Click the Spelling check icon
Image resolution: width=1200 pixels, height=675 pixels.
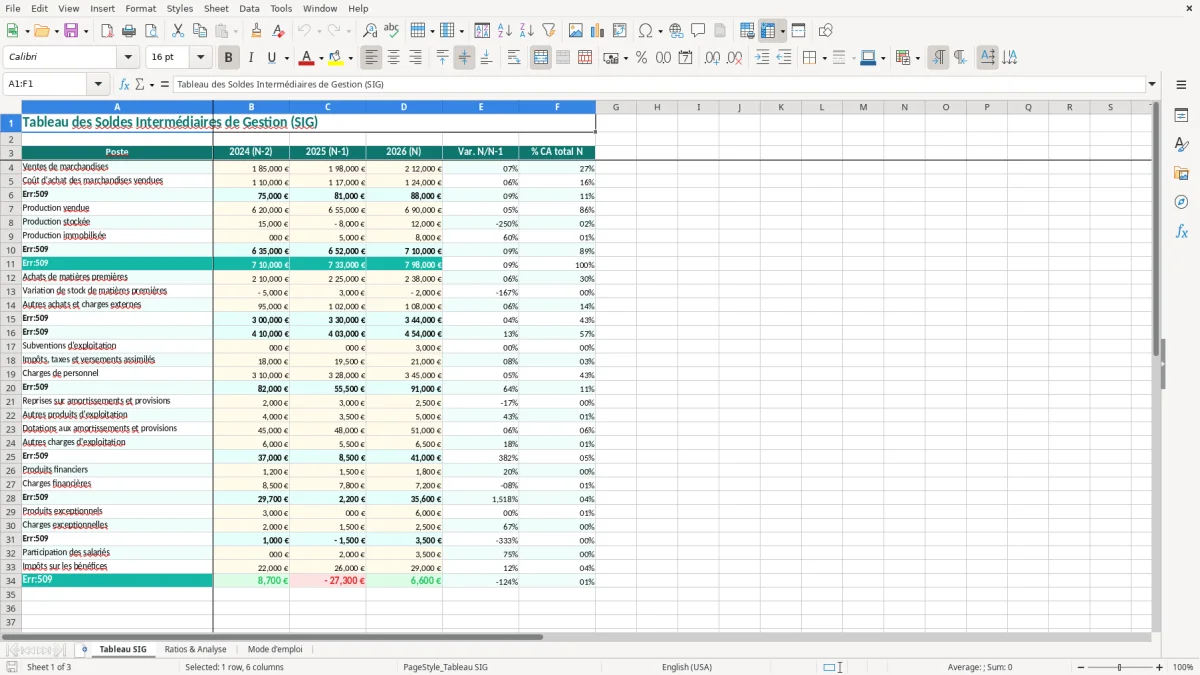391,31
